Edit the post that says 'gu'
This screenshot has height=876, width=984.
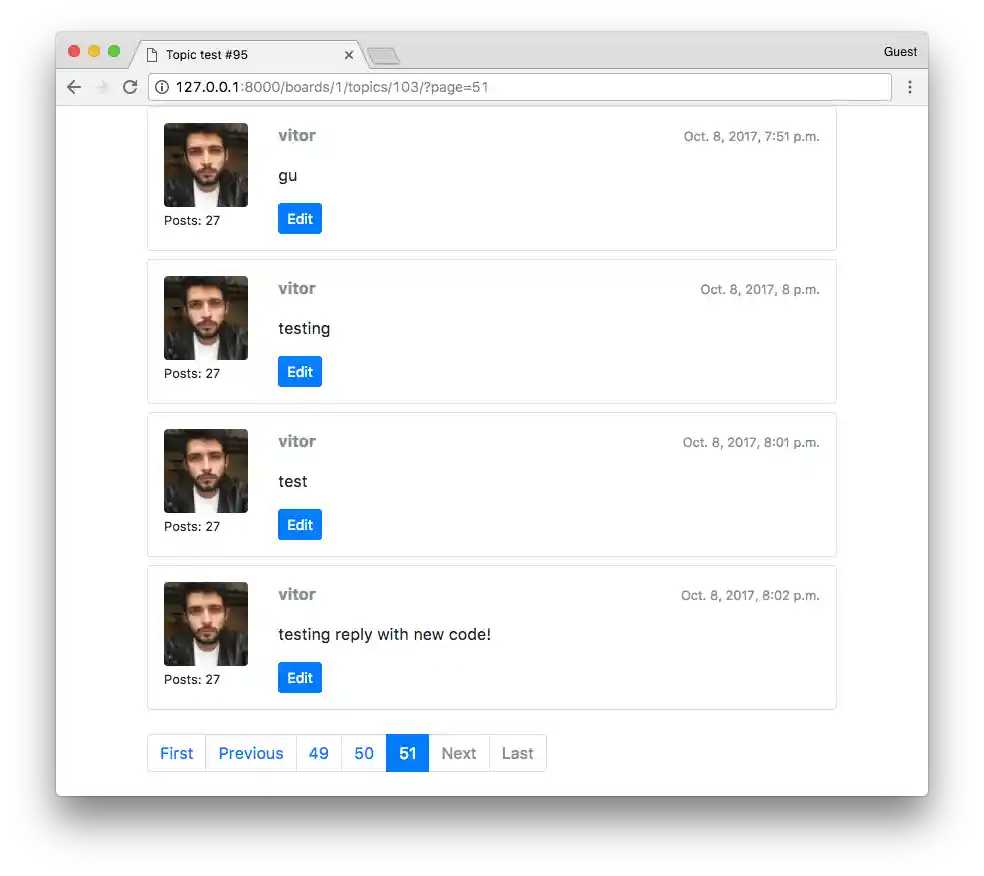[x=300, y=219]
